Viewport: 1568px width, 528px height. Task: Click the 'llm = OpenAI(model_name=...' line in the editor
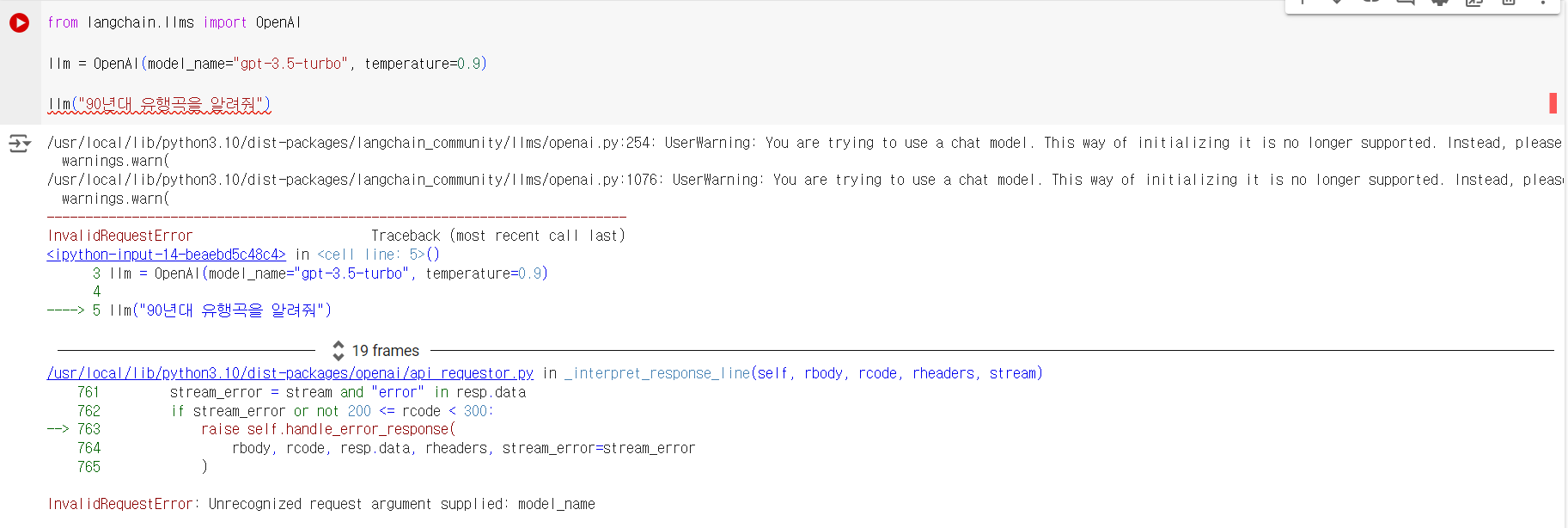point(267,64)
